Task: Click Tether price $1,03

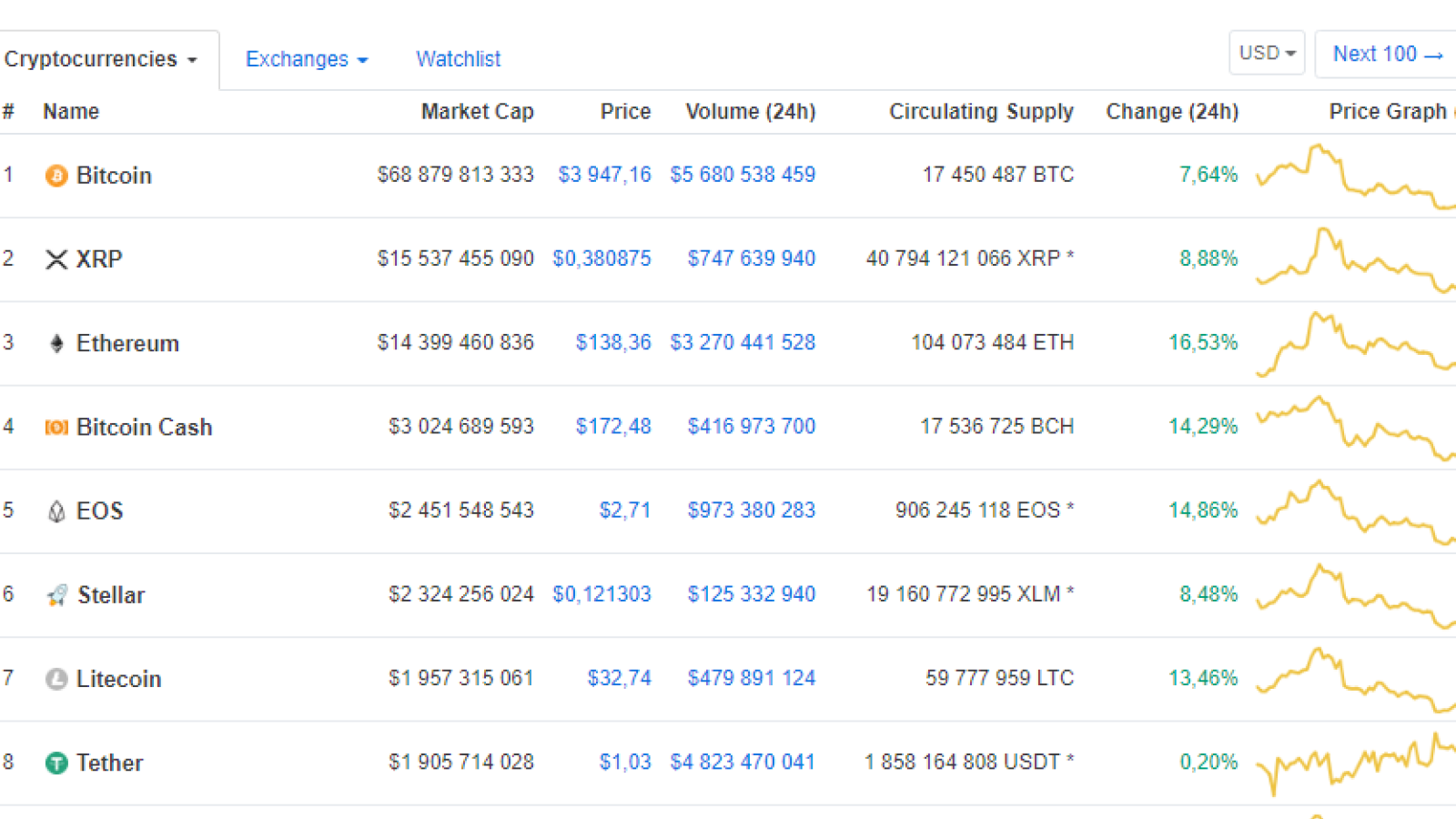Action: point(625,762)
